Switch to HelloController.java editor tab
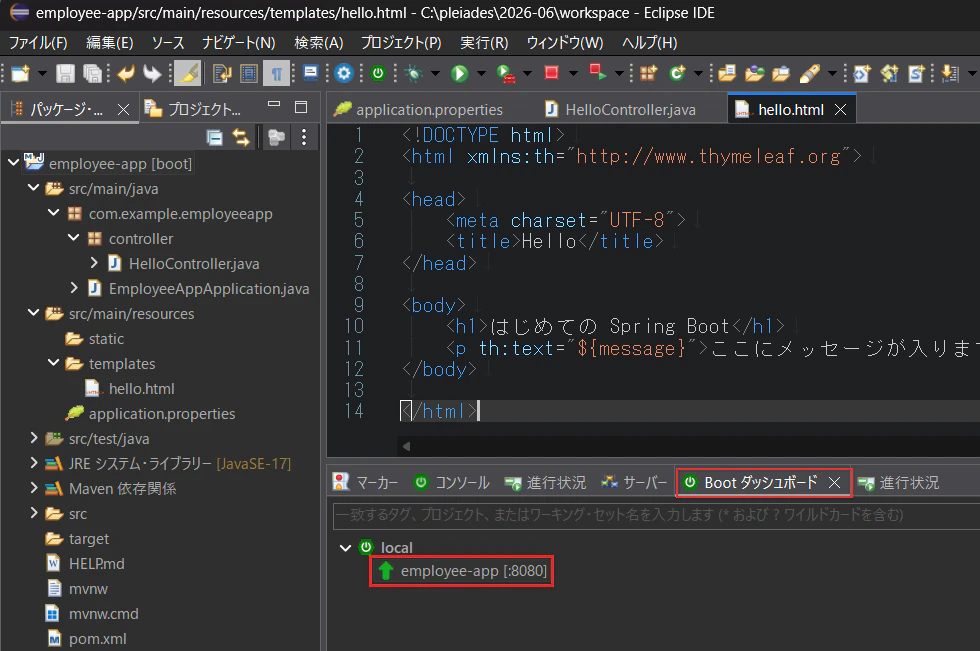Screen dimensions: 980x651 (620, 110)
